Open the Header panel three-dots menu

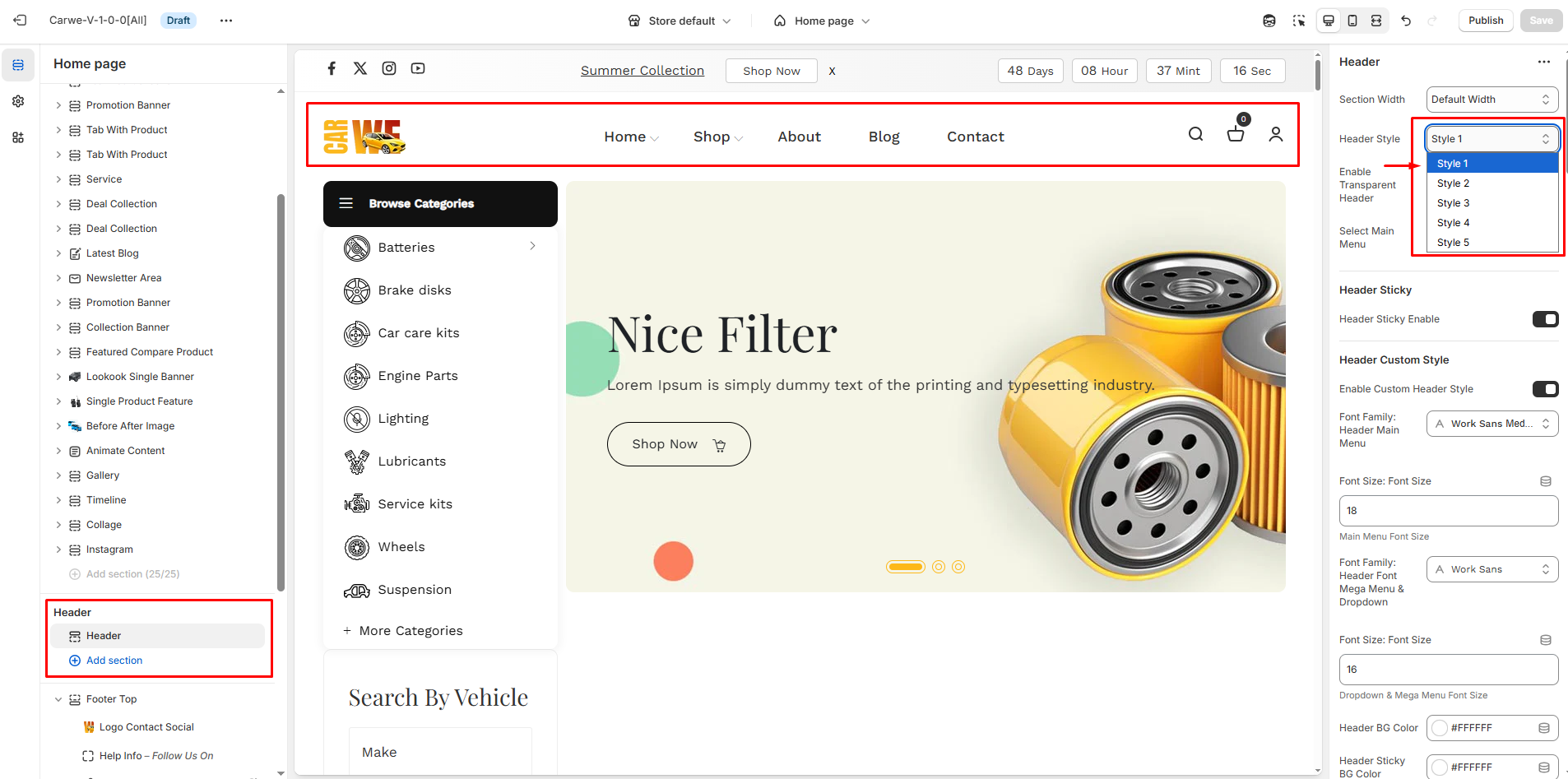pos(1543,62)
